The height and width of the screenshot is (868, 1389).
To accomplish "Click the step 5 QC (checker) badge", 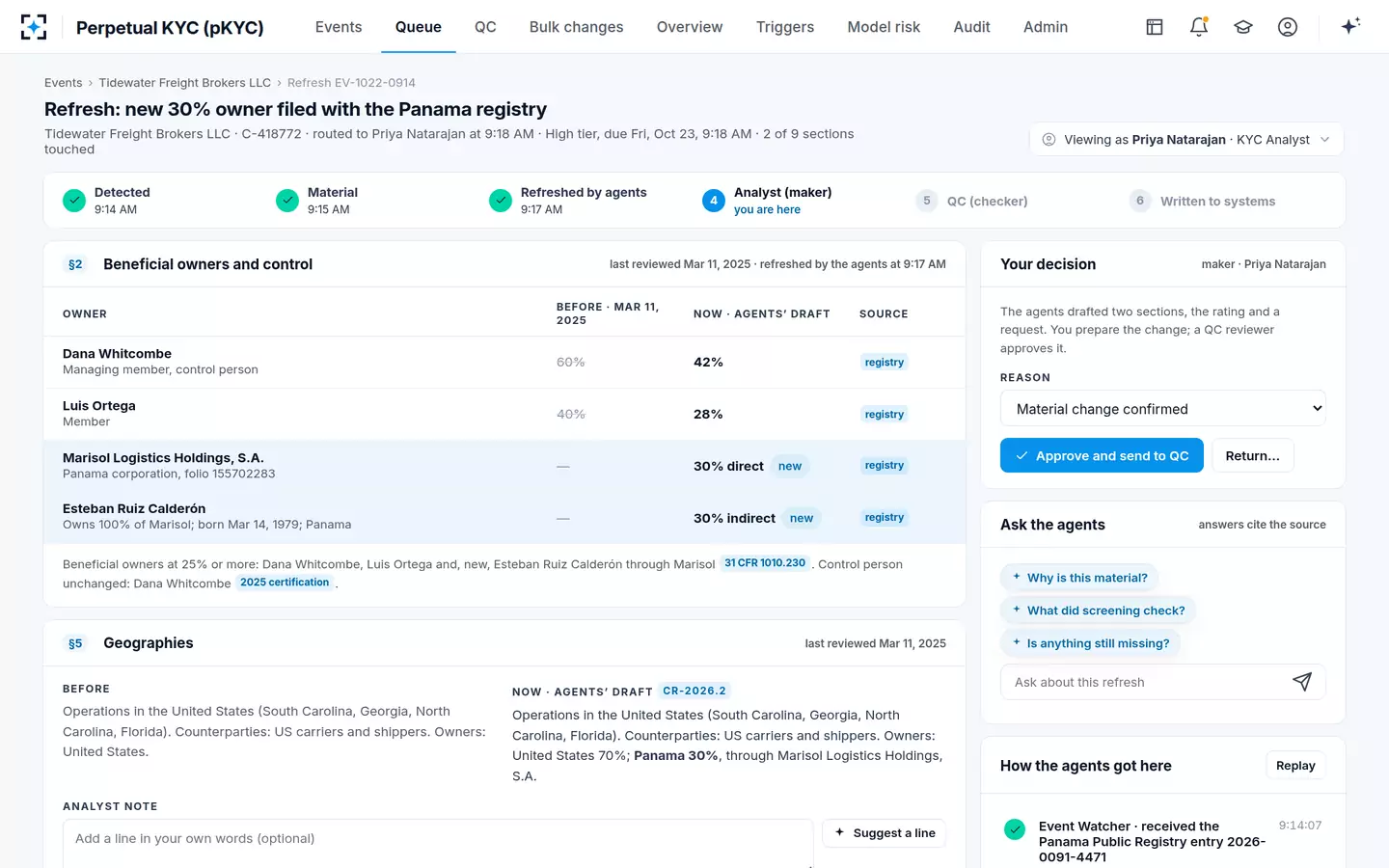I will coord(927,201).
